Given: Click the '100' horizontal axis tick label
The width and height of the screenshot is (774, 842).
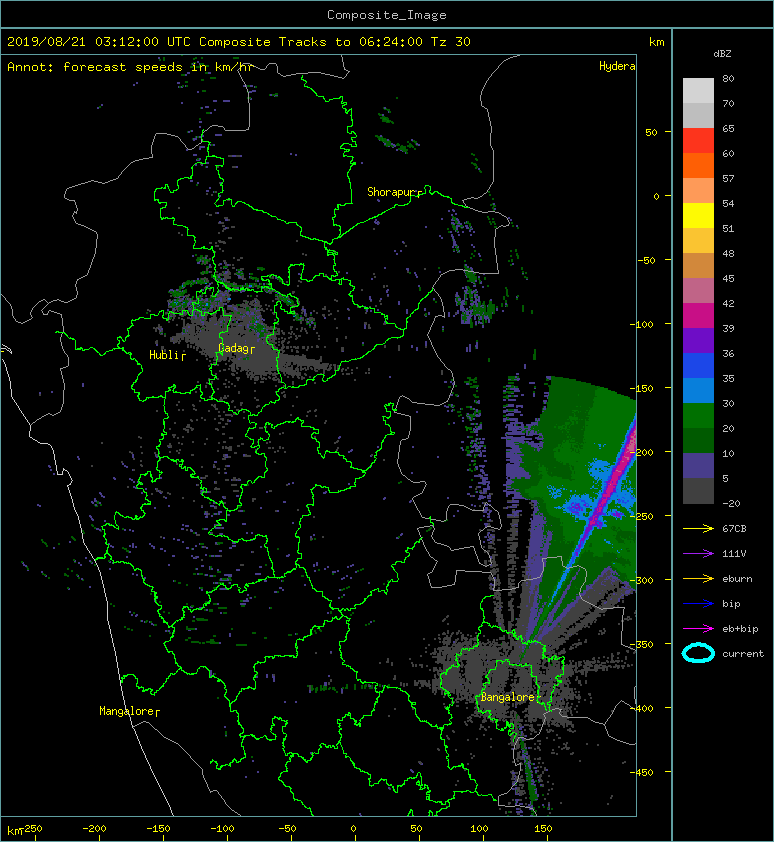Looking at the screenshot, I should (x=479, y=829).
